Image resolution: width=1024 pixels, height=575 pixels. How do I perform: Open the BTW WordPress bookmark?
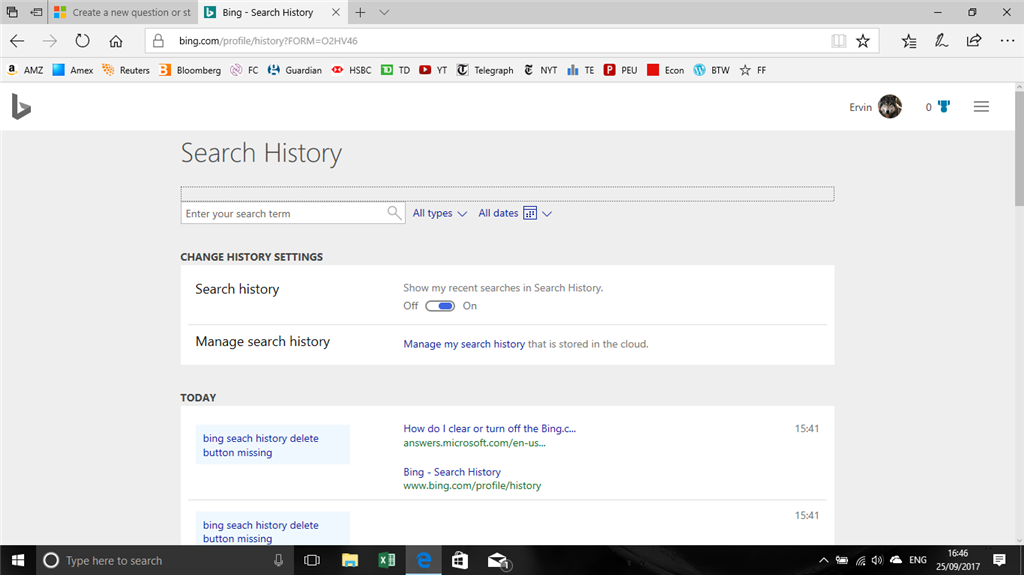click(711, 70)
